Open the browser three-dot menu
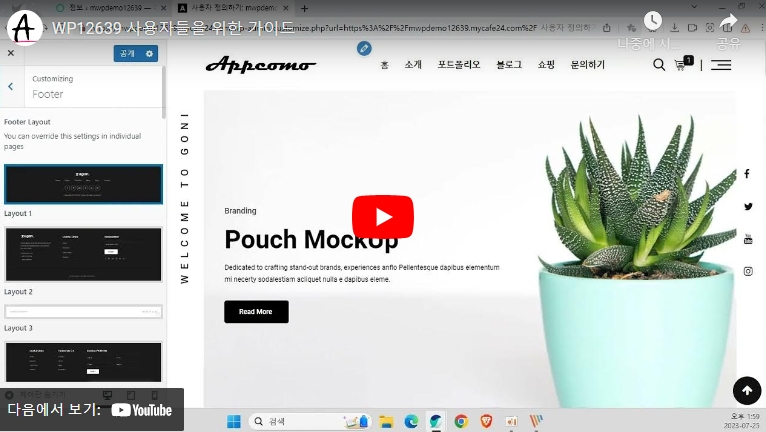Viewport: 766px width, 432px height. [762, 28]
